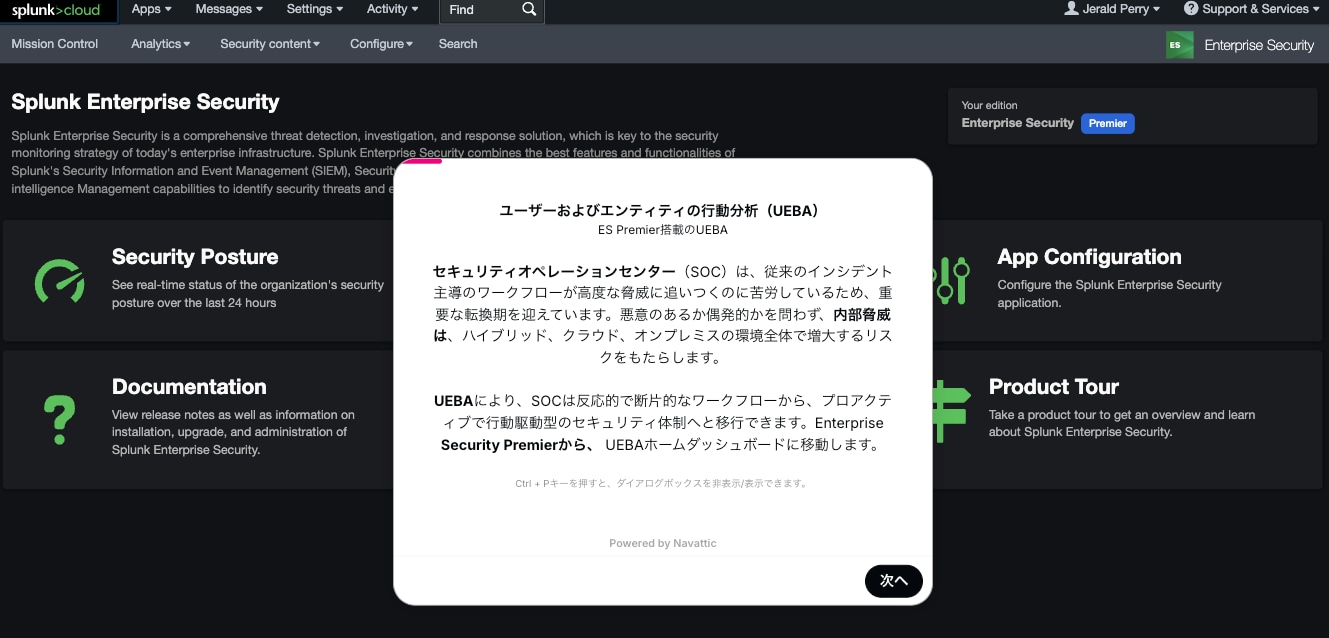Open the Security Posture card title
This screenshot has width=1329, height=638.
tap(195, 257)
